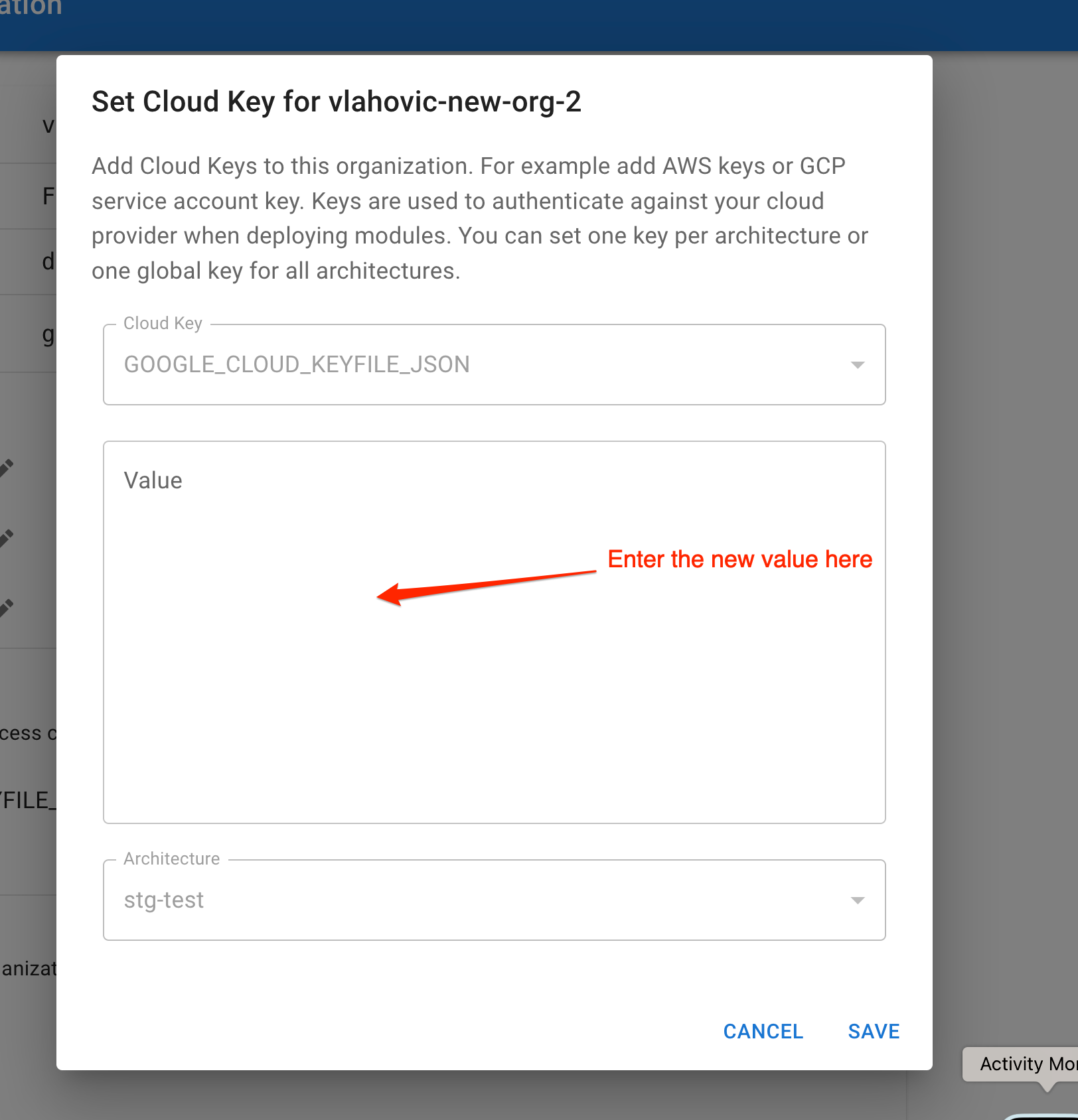Click the topmost pencil edit icon

[7, 466]
